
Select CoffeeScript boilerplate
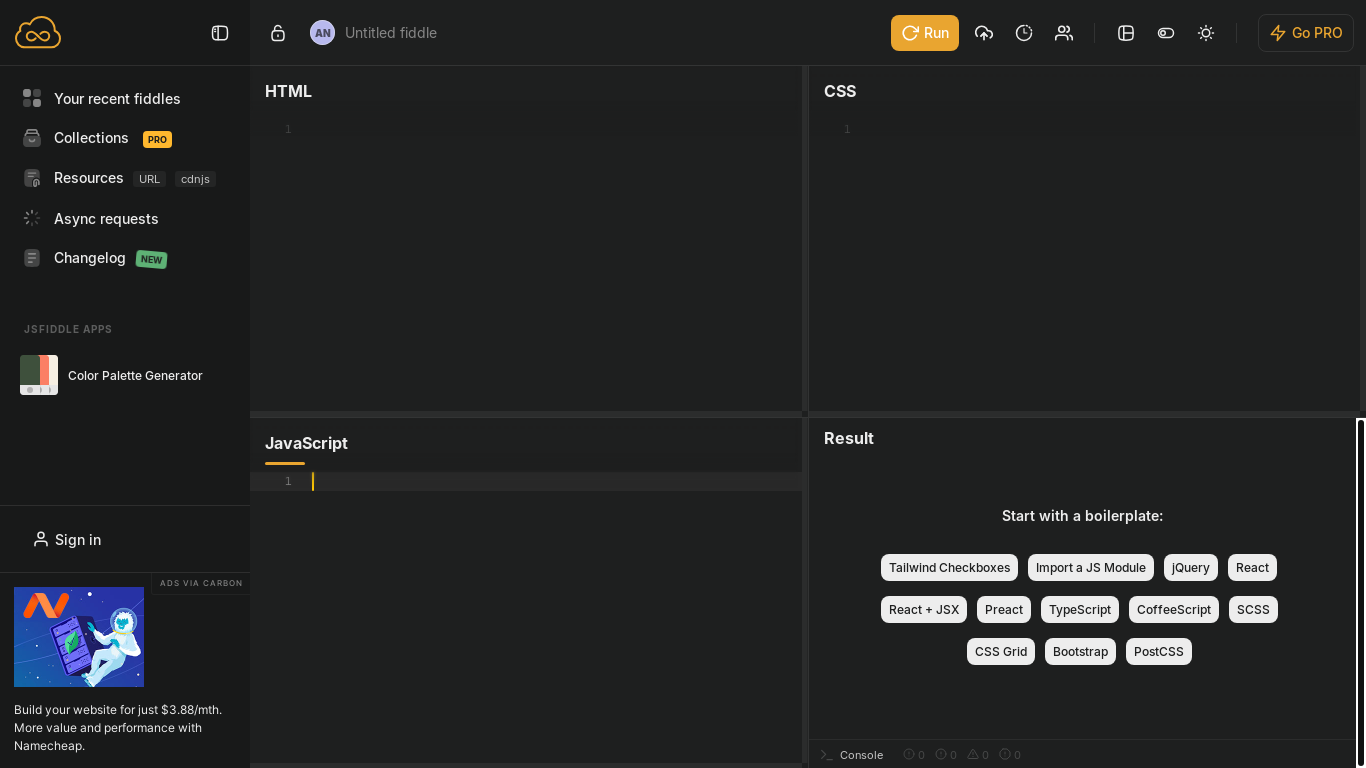(1174, 610)
